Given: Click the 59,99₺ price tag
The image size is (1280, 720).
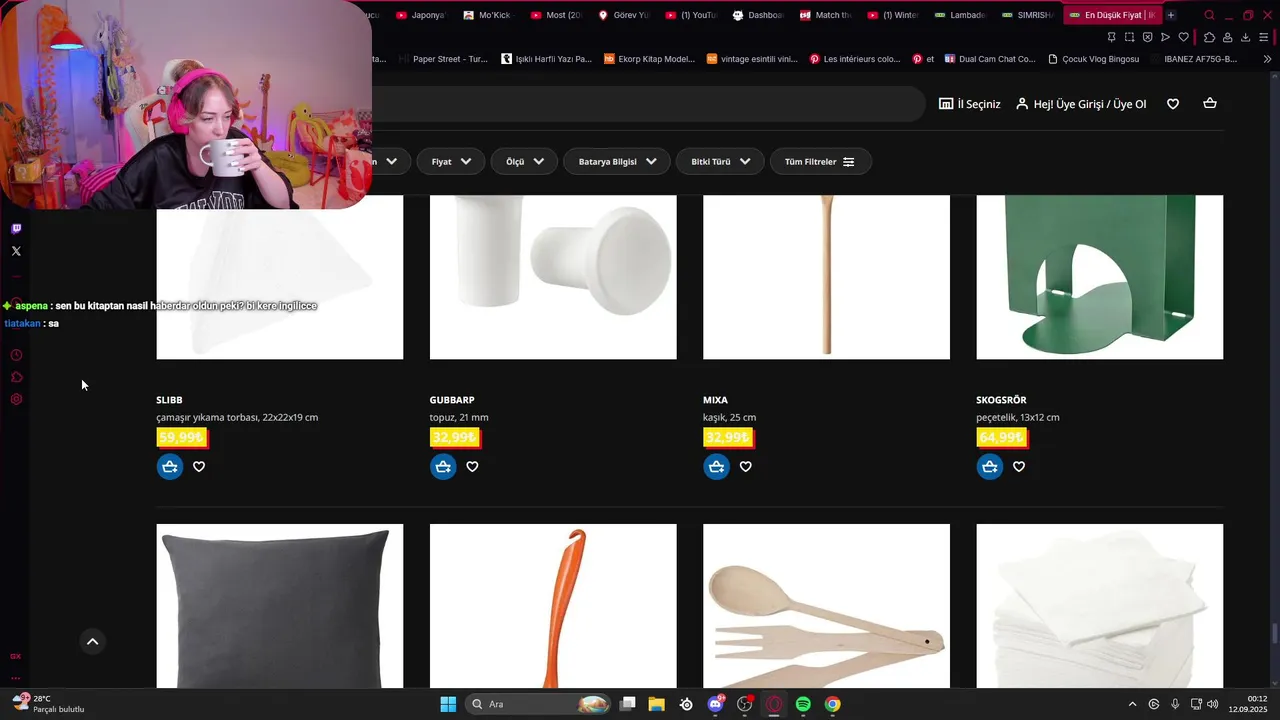Looking at the screenshot, I should (182, 437).
